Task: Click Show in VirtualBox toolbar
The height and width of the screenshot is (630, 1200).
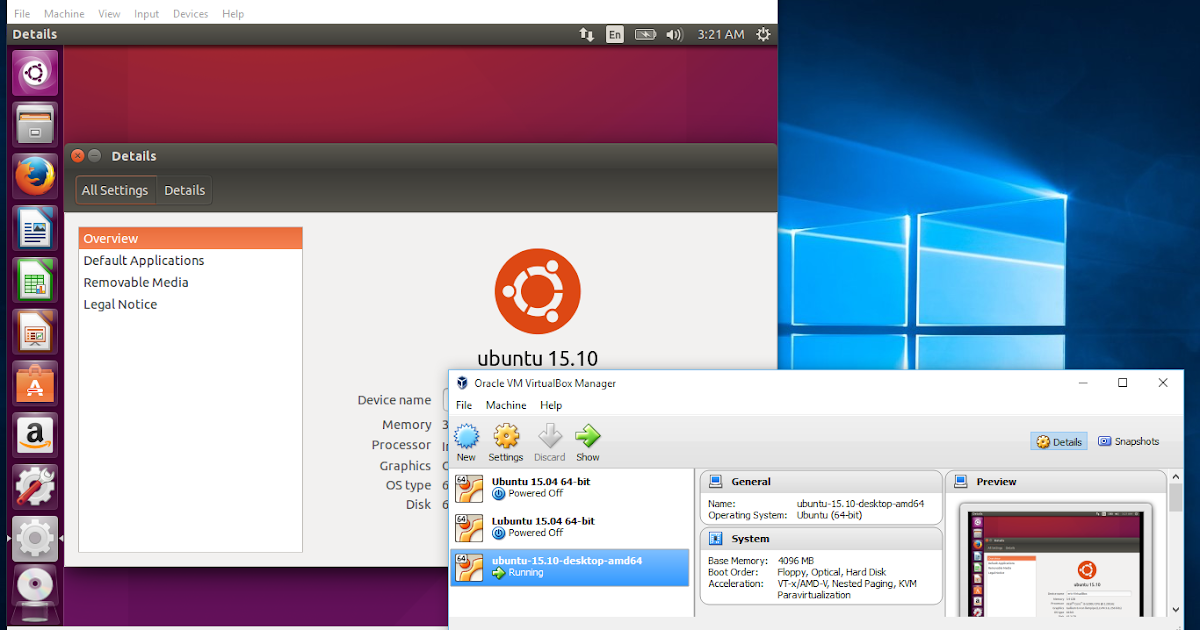Action: coord(588,442)
